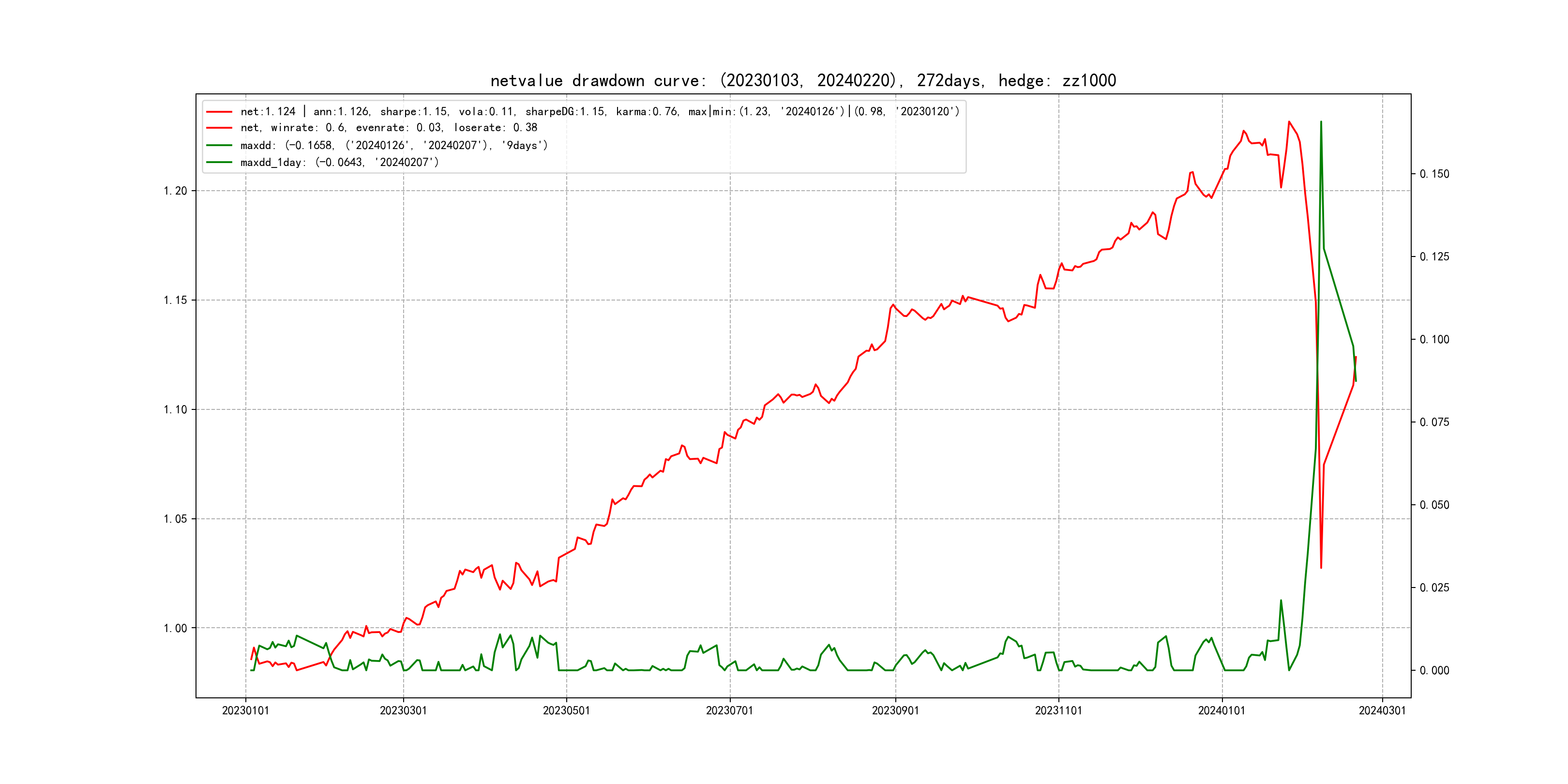Click the green swatch beside maxdd_1day legend entry

point(219,163)
